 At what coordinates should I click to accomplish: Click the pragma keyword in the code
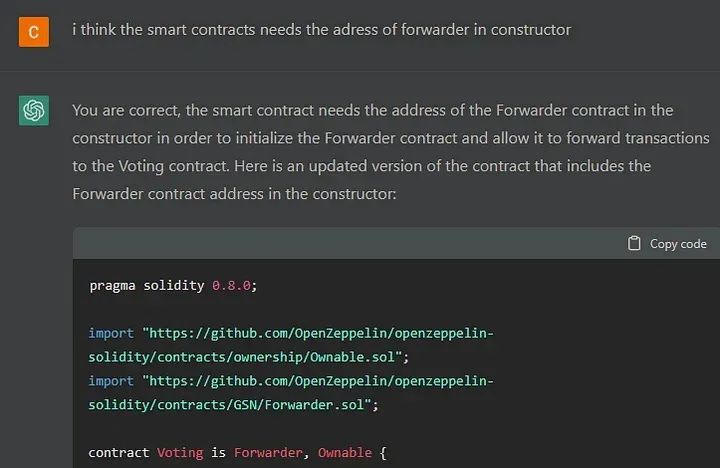pyautogui.click(x=112, y=286)
